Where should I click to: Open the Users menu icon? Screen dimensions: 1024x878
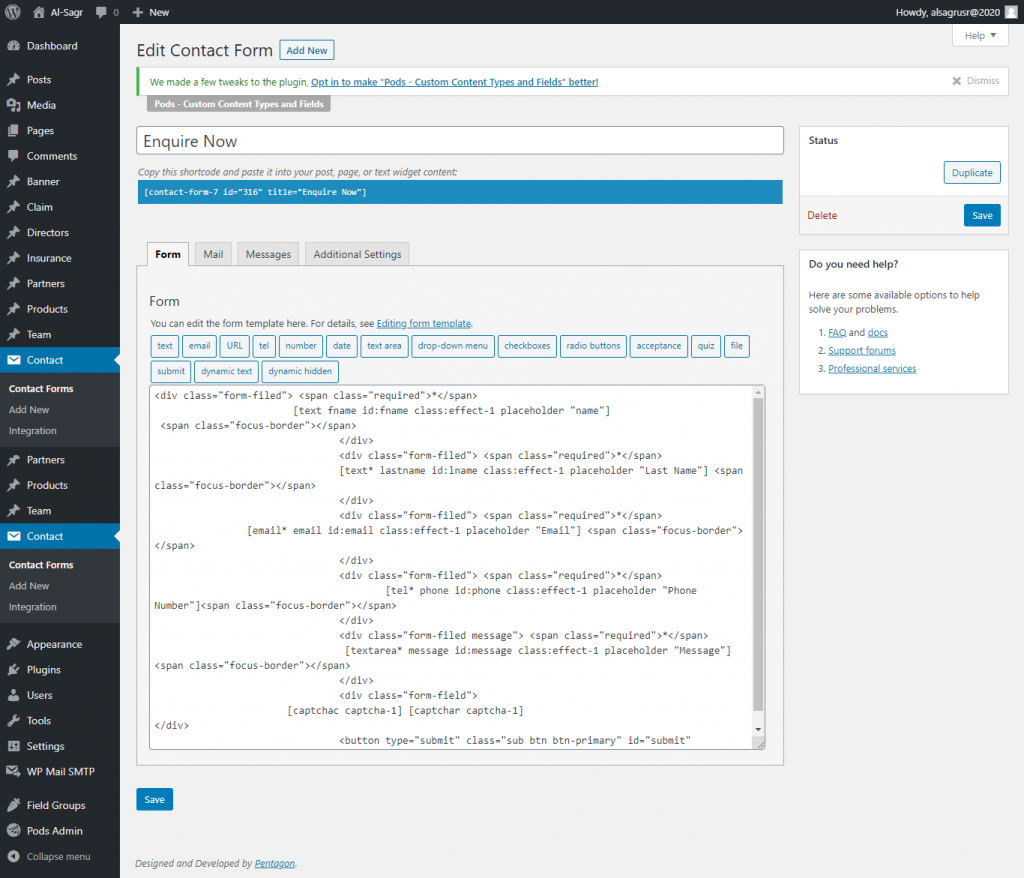point(13,695)
